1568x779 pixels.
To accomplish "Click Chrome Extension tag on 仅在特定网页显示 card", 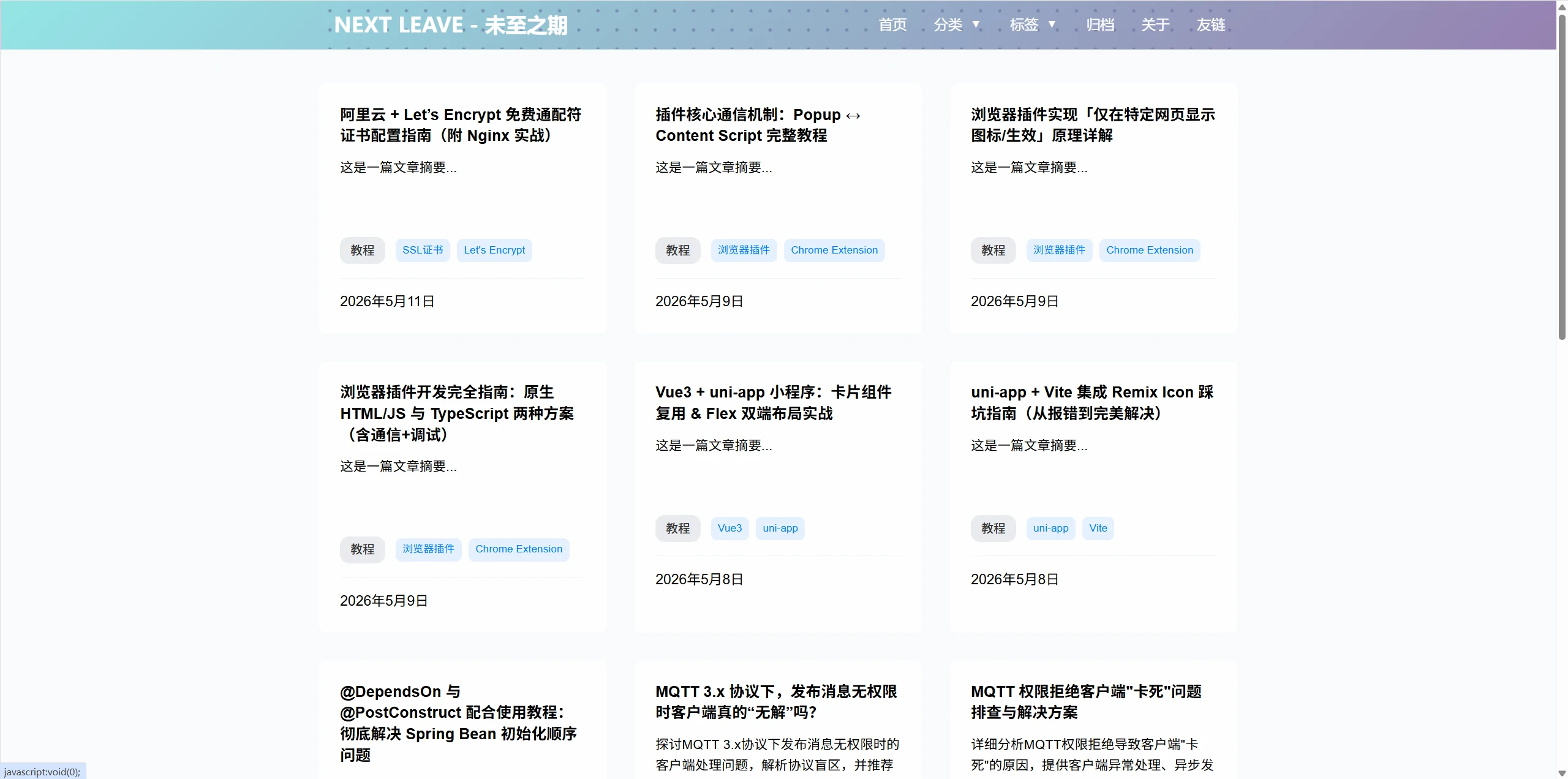I will (x=1150, y=250).
